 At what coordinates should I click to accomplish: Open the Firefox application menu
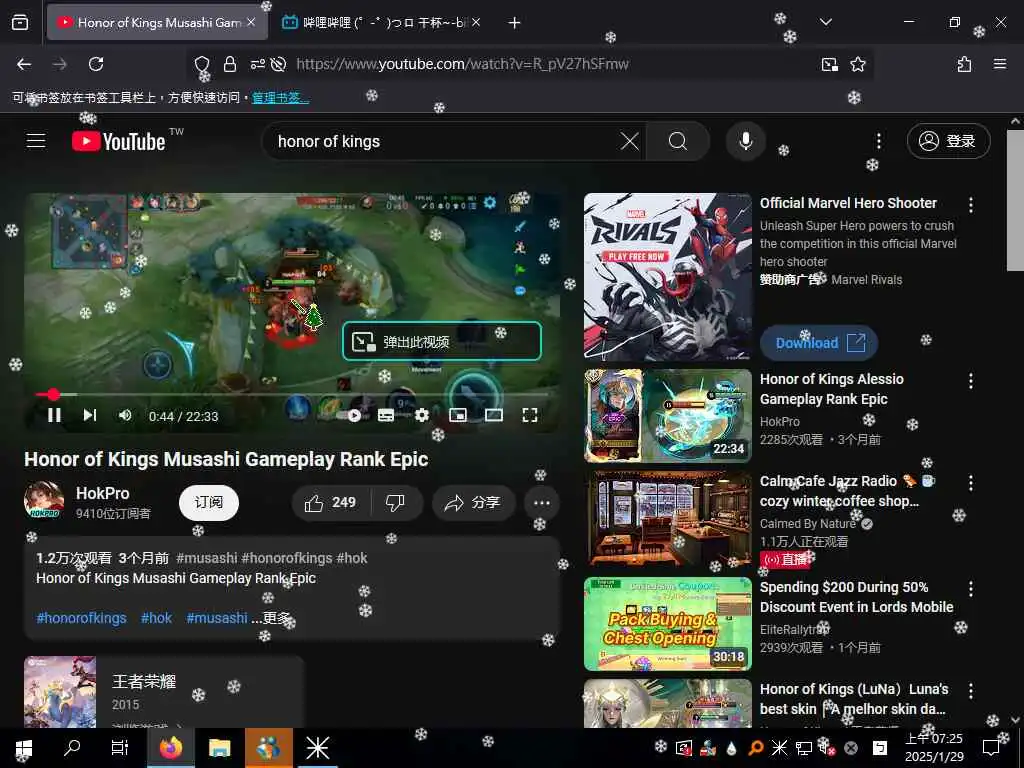1000,64
